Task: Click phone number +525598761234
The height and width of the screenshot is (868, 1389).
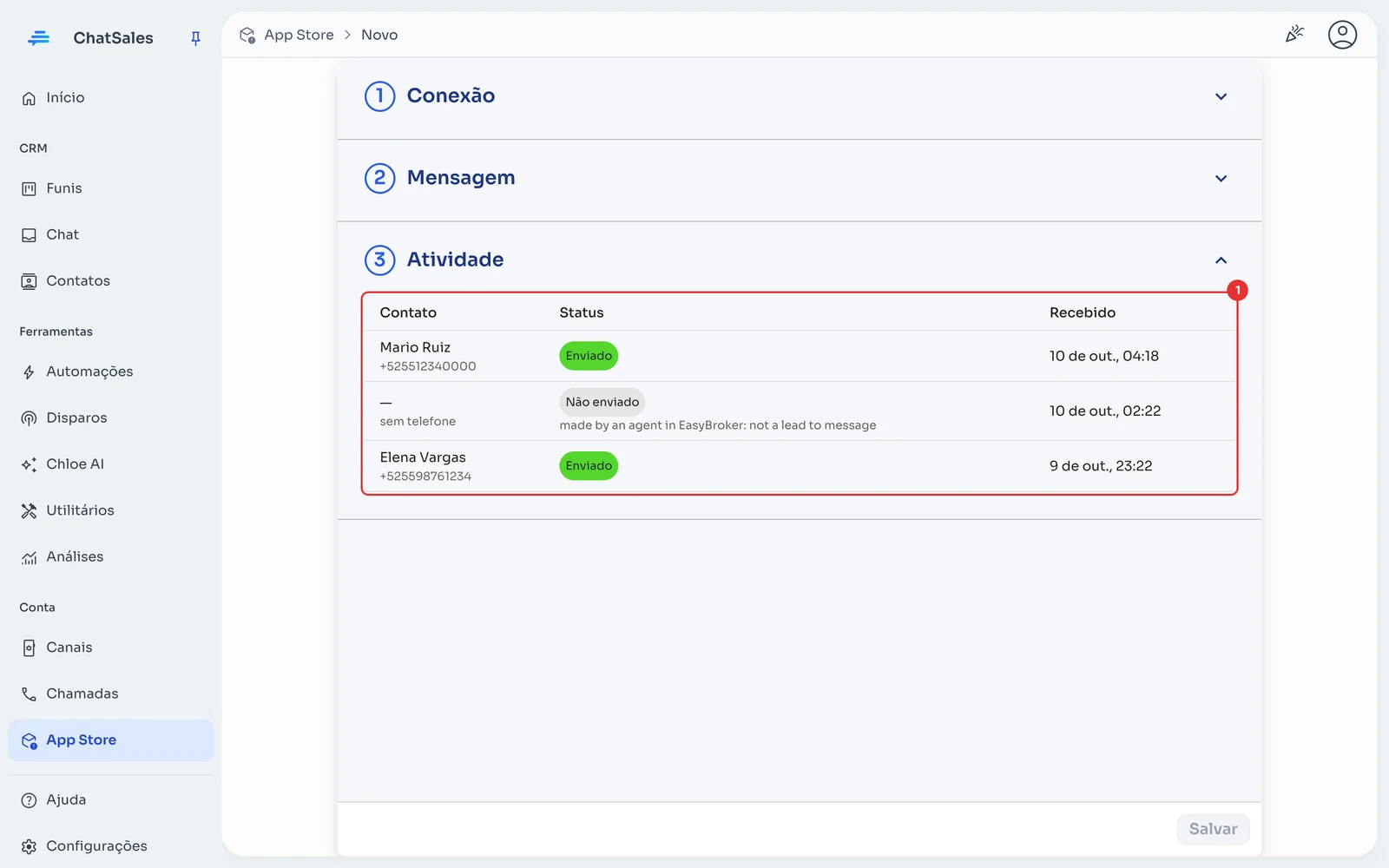Action: coord(425,477)
